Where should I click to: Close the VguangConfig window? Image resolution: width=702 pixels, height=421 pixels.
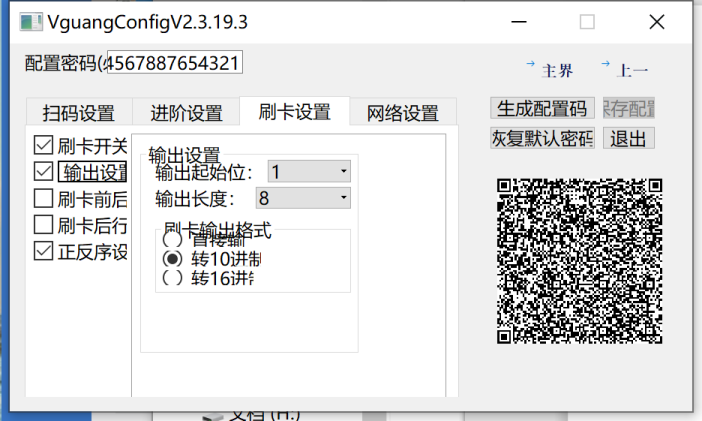pyautogui.click(x=657, y=22)
